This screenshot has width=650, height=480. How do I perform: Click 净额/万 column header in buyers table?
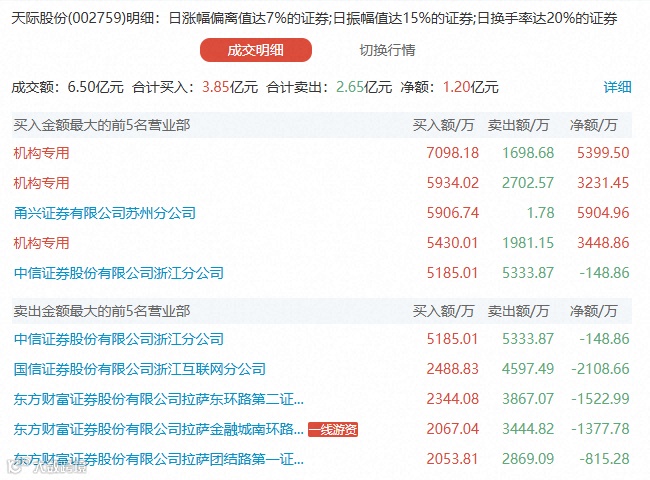coord(594,125)
